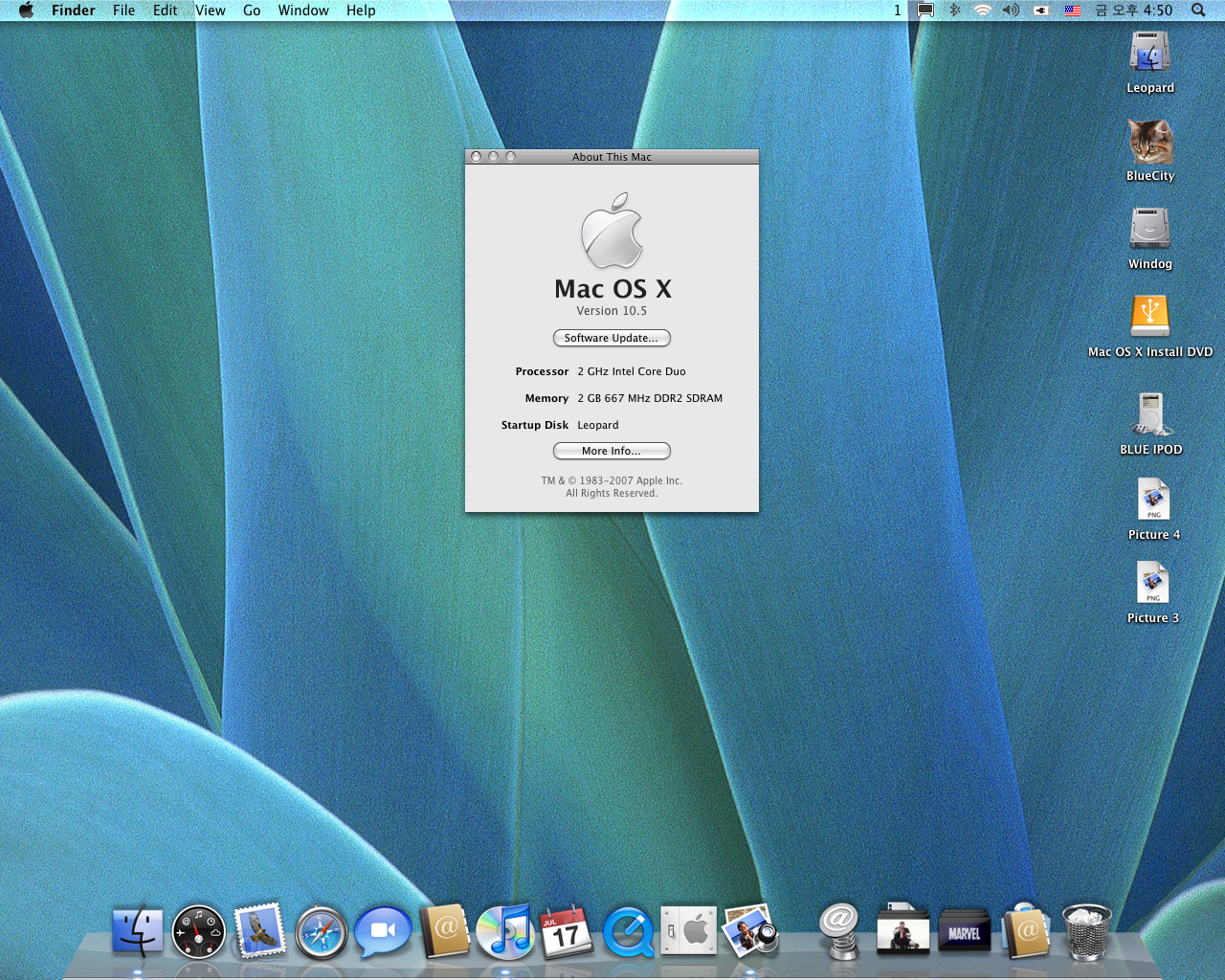Select the Picture 3 PNG file
The image size is (1225, 980).
[1153, 592]
